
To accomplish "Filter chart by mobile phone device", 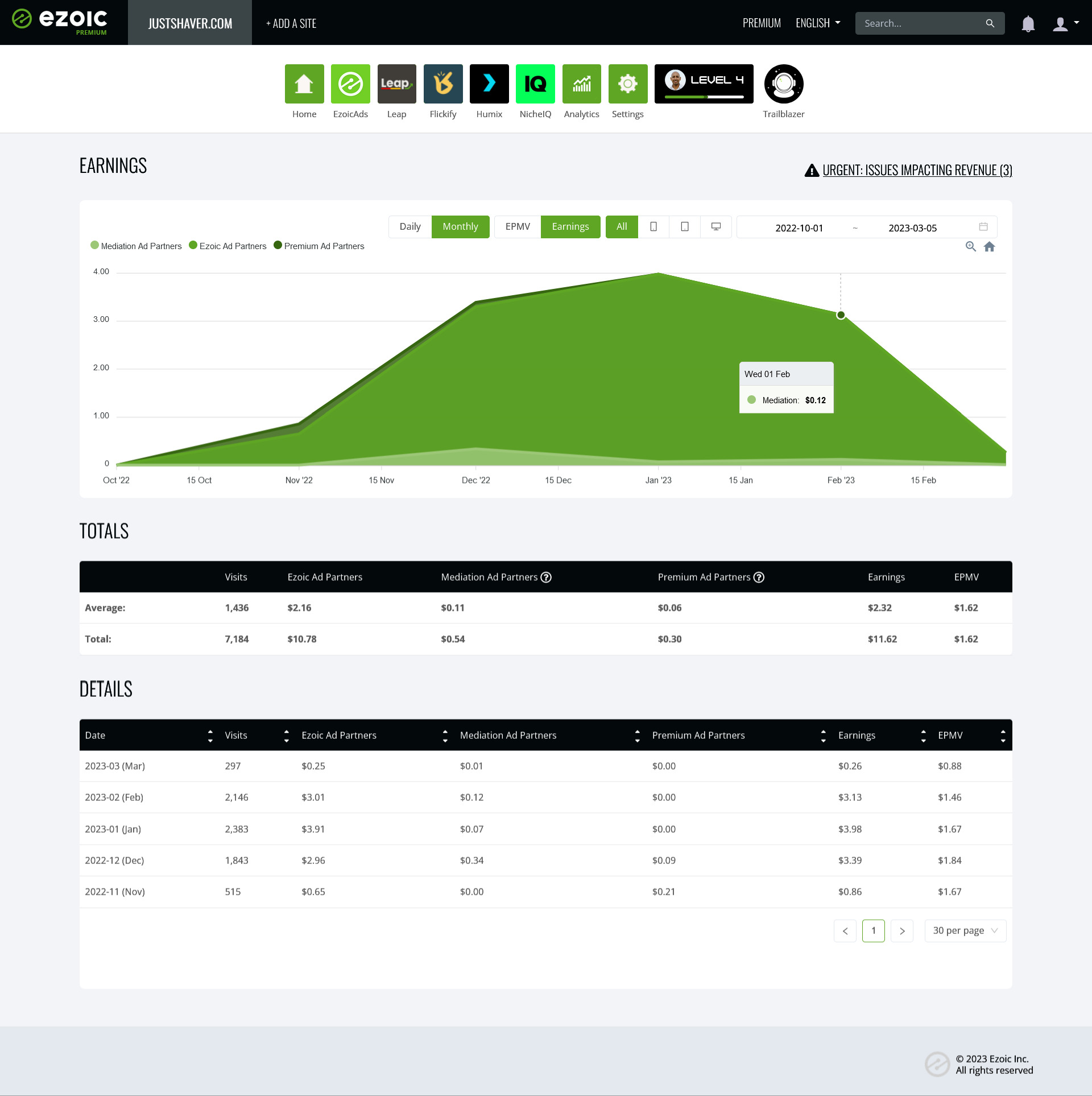I will pos(653,227).
